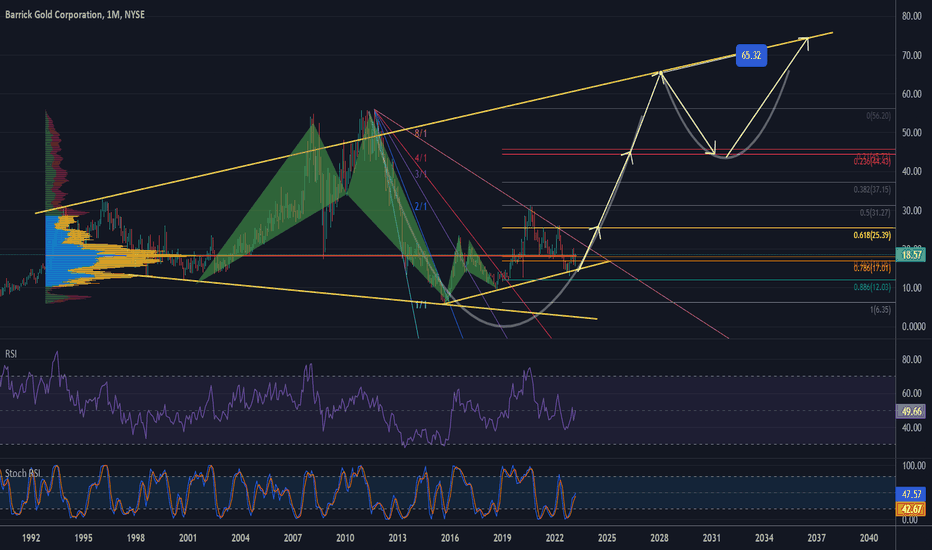Select Fibonacci level 1(6.35) label
Viewport: 932px width, 550px height.
click(x=880, y=310)
